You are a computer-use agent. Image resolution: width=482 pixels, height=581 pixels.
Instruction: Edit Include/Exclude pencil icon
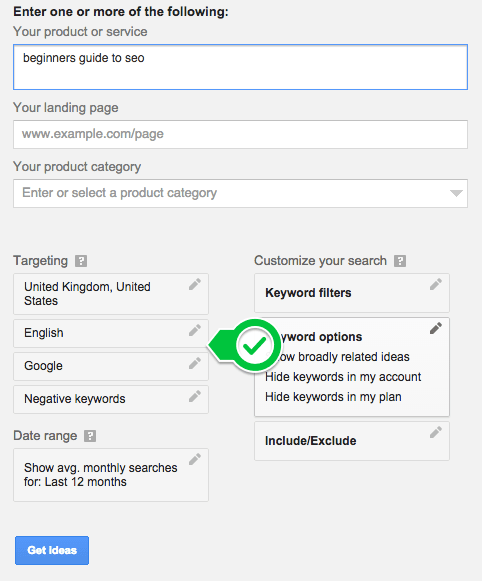436,432
